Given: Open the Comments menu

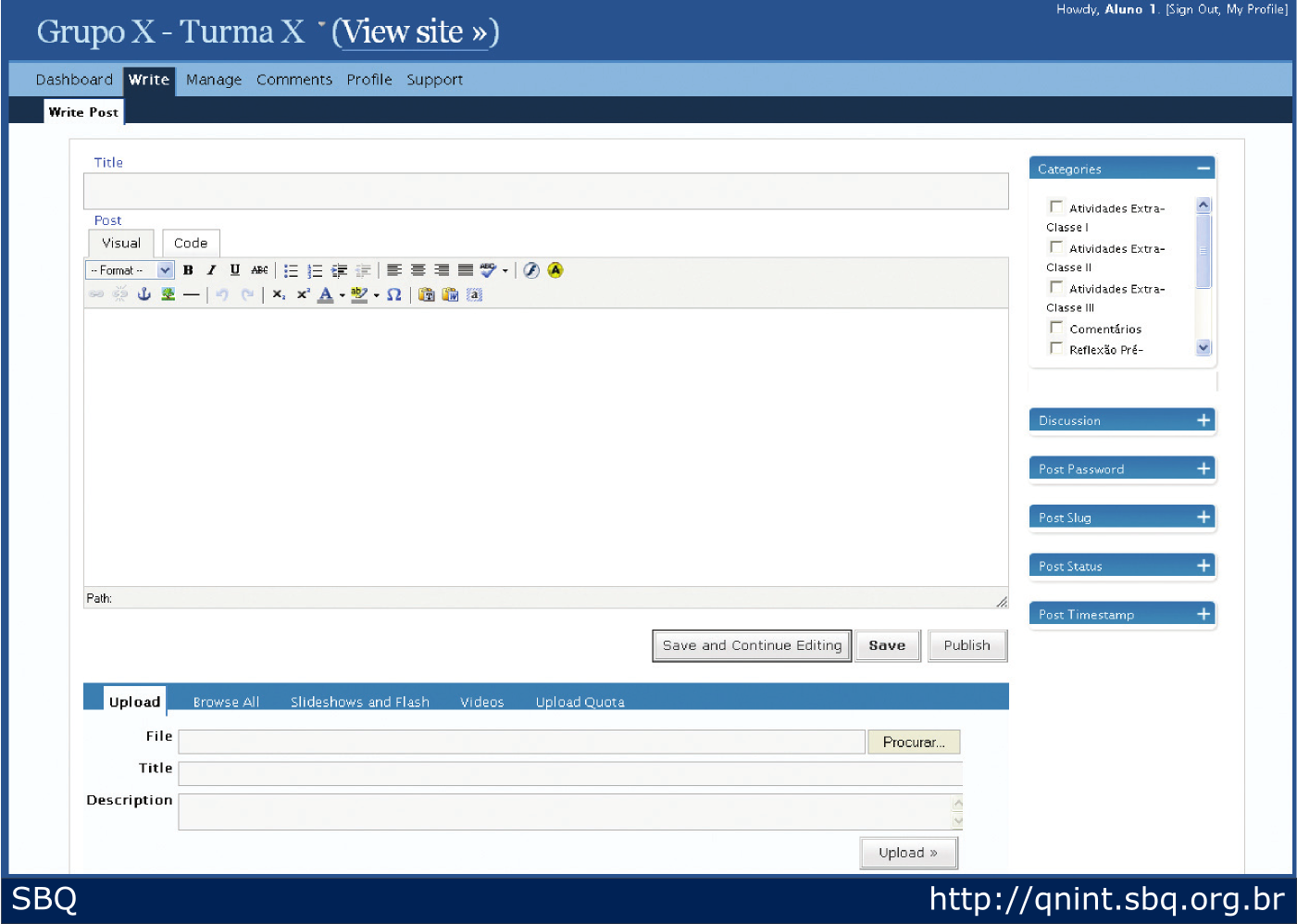Looking at the screenshot, I should (x=294, y=80).
